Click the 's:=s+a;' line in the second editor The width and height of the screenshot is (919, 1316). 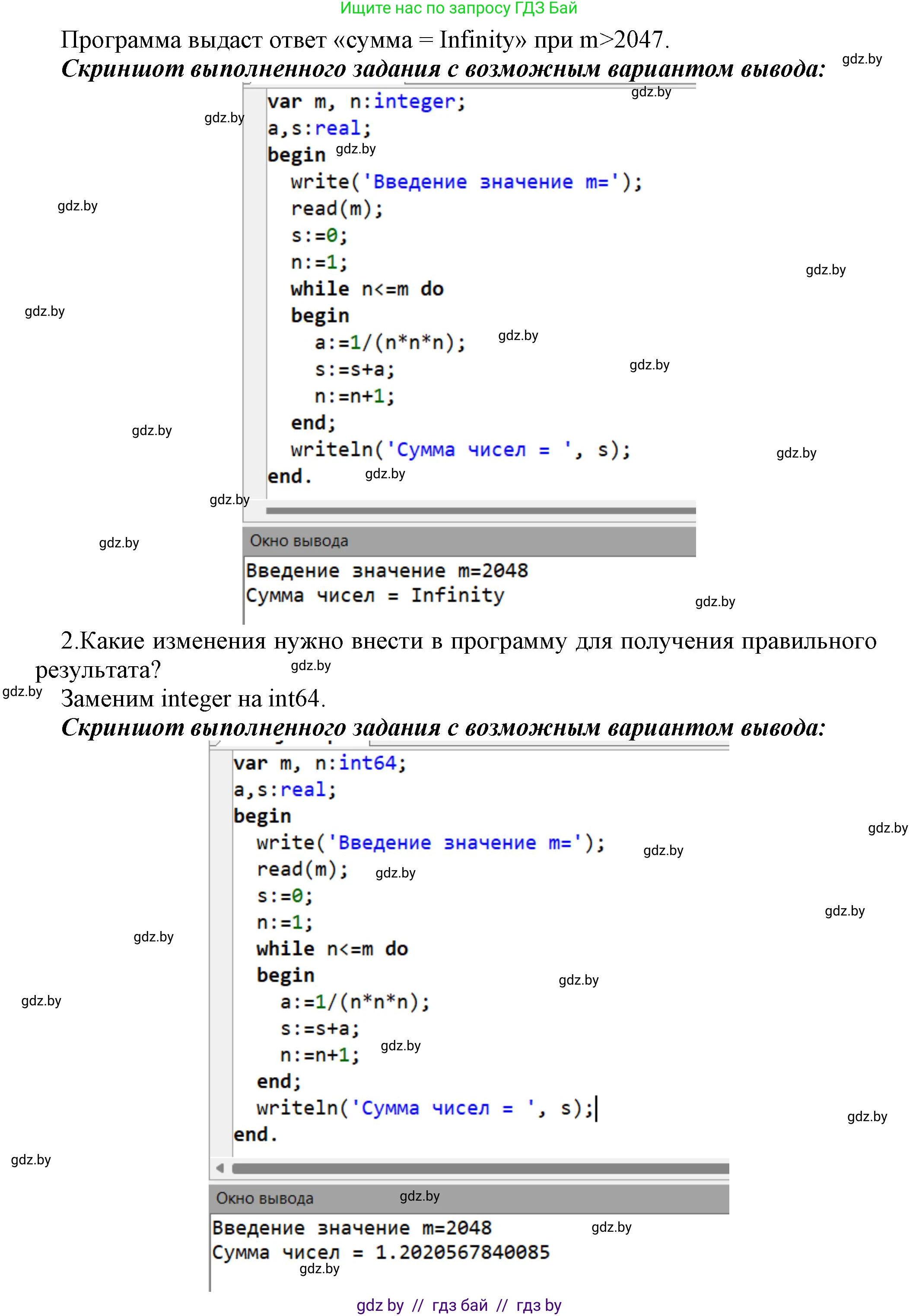(x=320, y=1029)
